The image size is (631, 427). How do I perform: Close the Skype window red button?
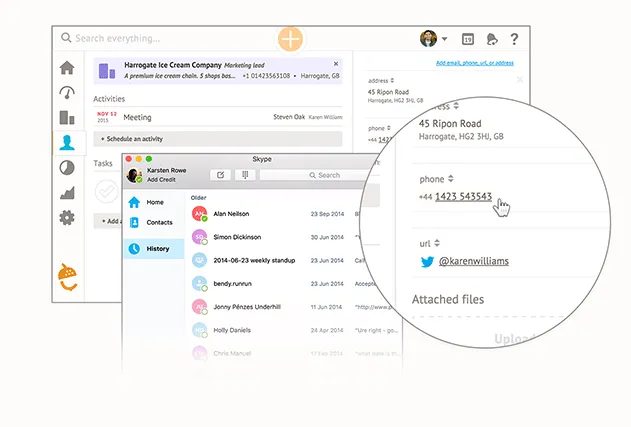129,159
